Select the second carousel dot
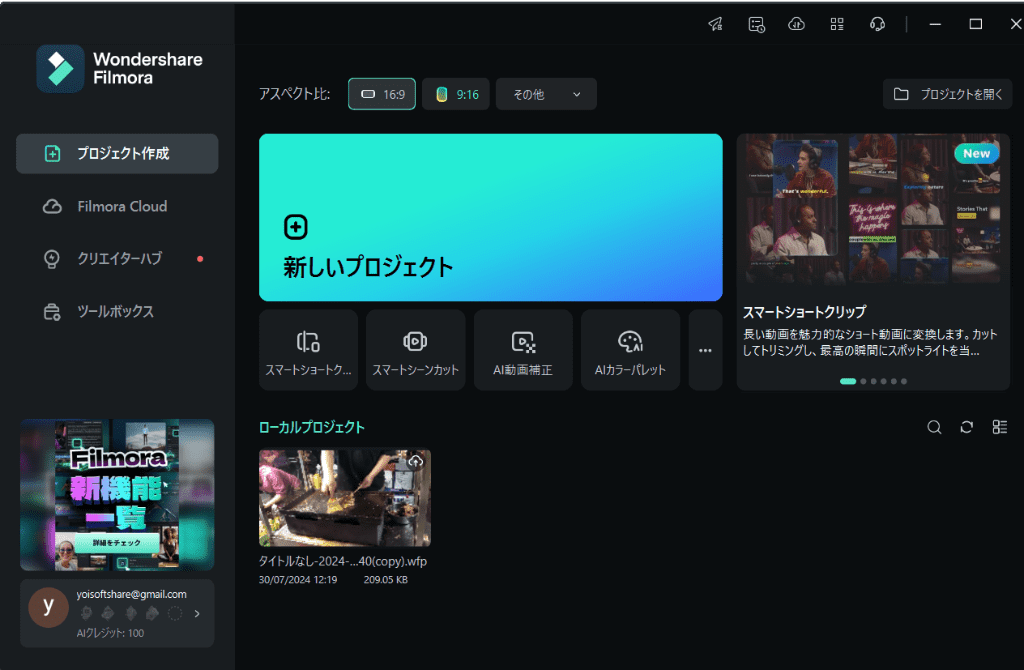Screen dimensions: 1024x670 click(863, 381)
